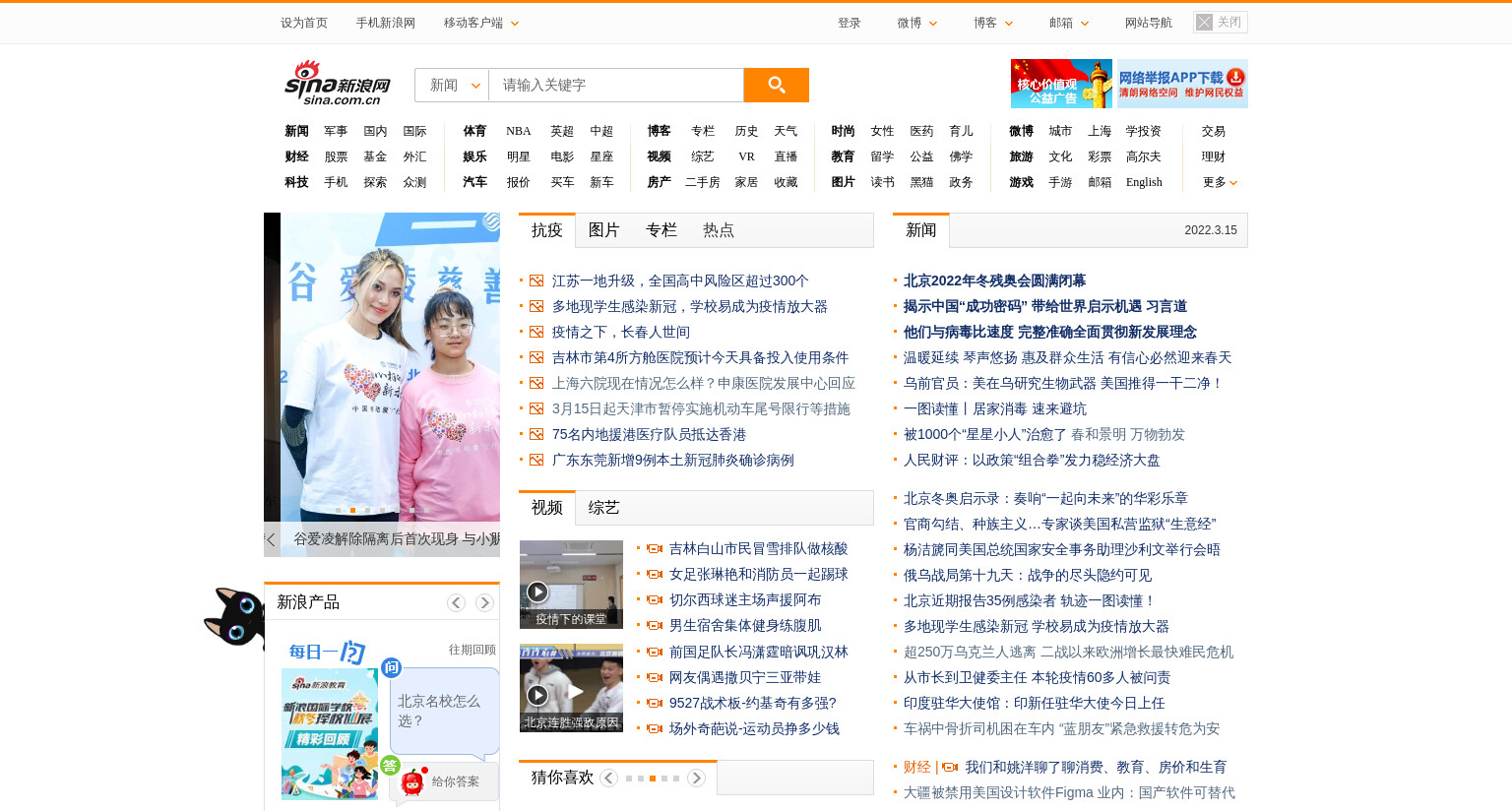Image resolution: width=1512 pixels, height=811 pixels.
Task: Click the active orange slideshow dot
Action: (352, 510)
